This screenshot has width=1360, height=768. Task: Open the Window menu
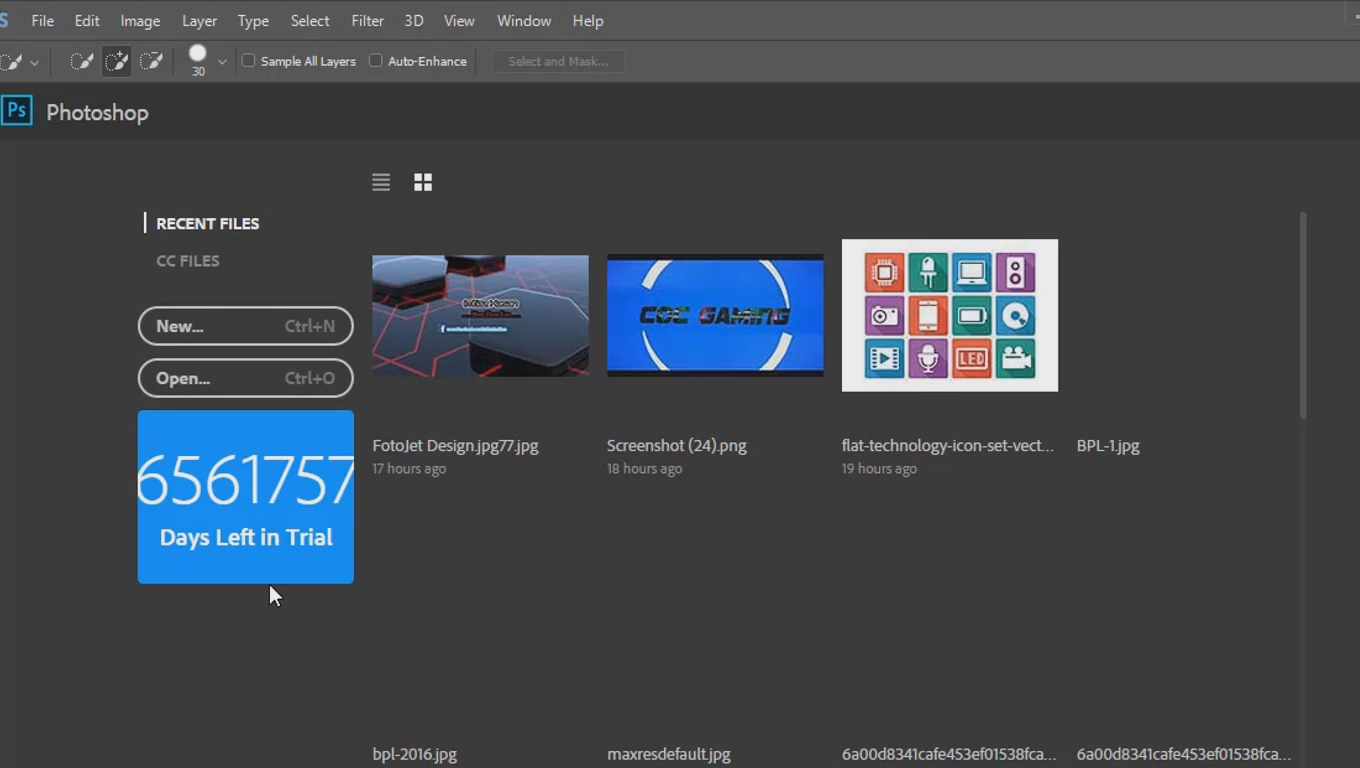click(x=524, y=20)
